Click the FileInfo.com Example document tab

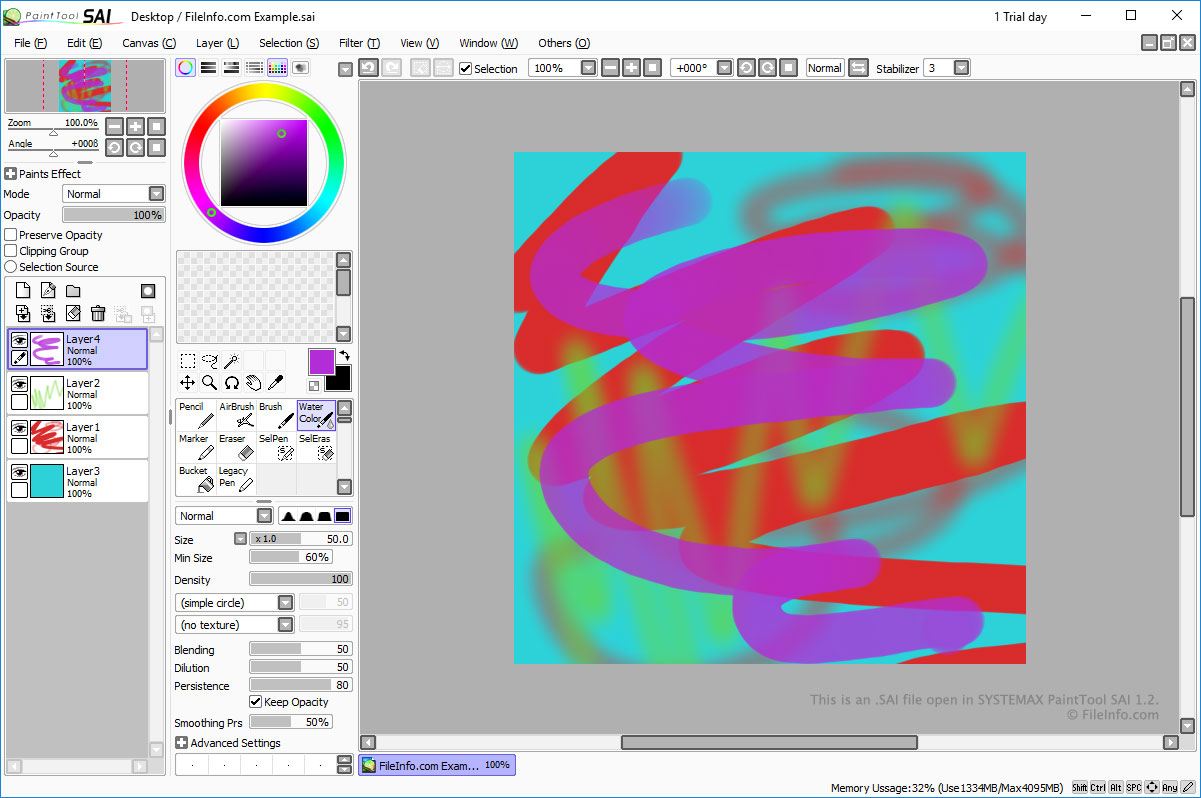[x=437, y=765]
